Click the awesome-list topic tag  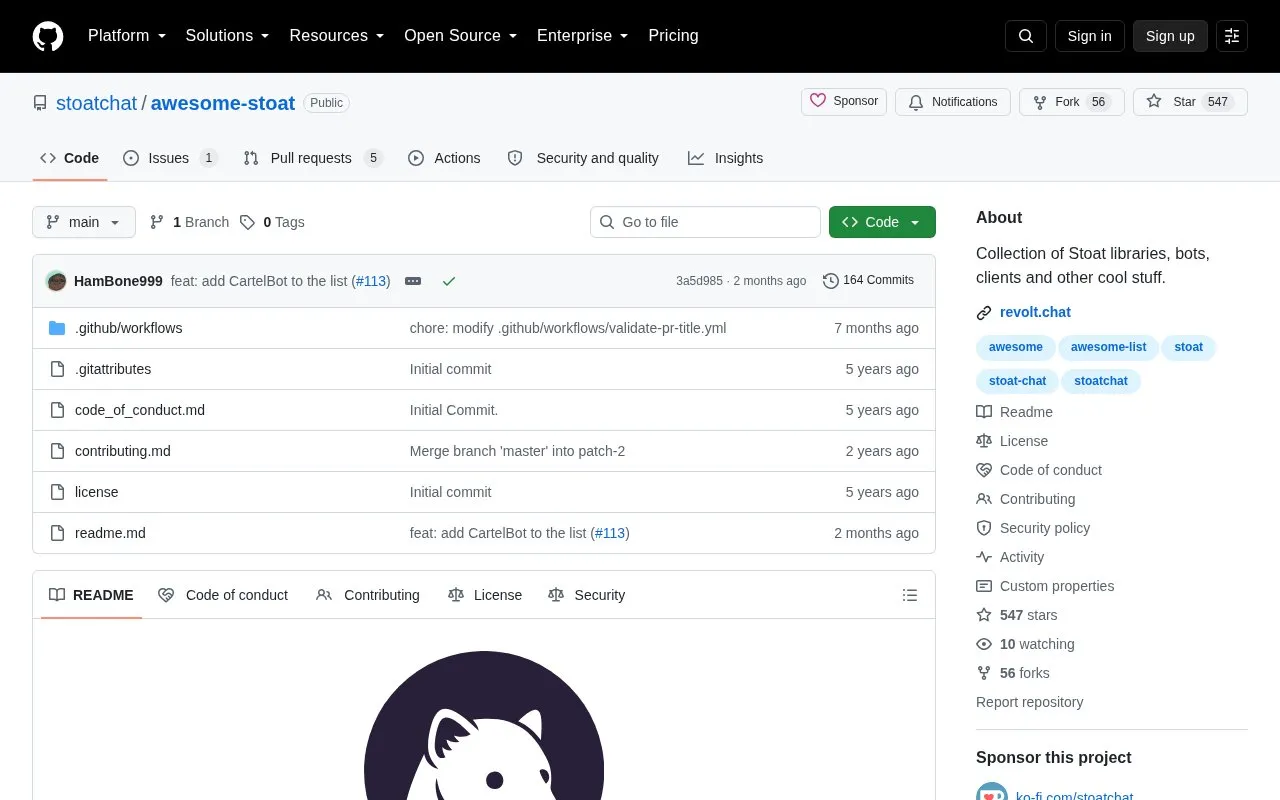tap(1108, 347)
